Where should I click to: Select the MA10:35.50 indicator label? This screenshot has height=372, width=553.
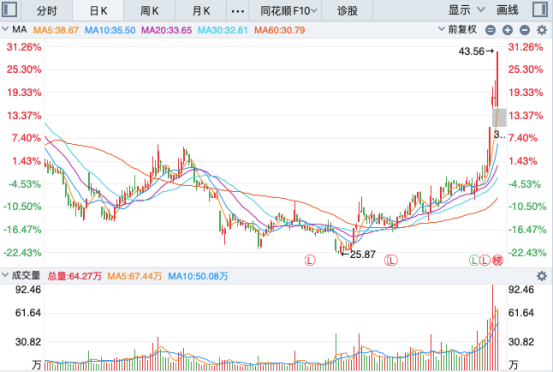click(110, 30)
